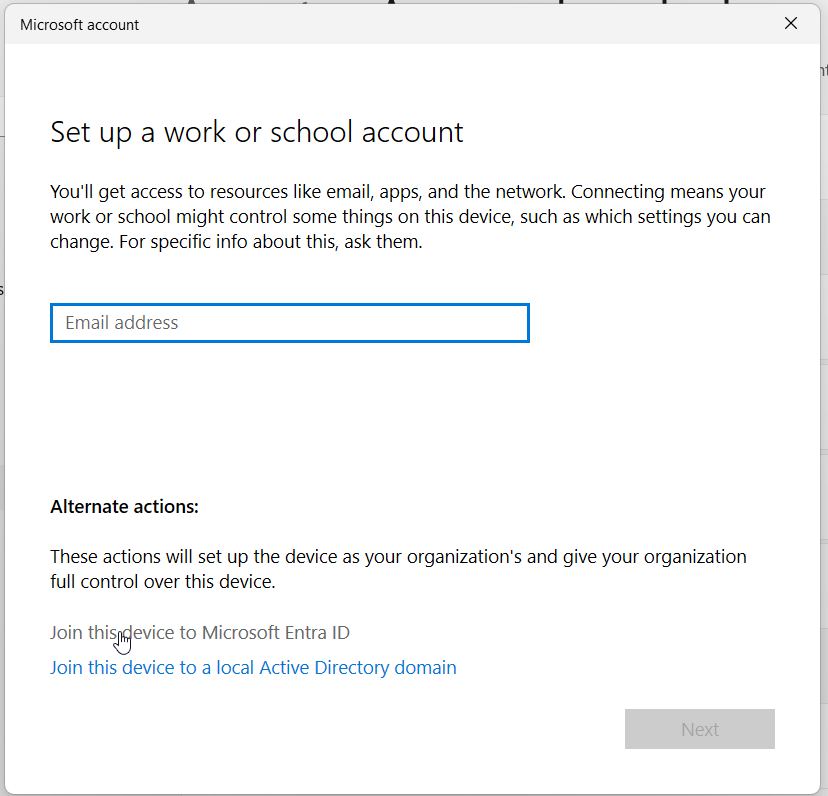The height and width of the screenshot is (796, 828).
Task: Click the 'Alternate actions:' bold label
Action: tap(124, 507)
